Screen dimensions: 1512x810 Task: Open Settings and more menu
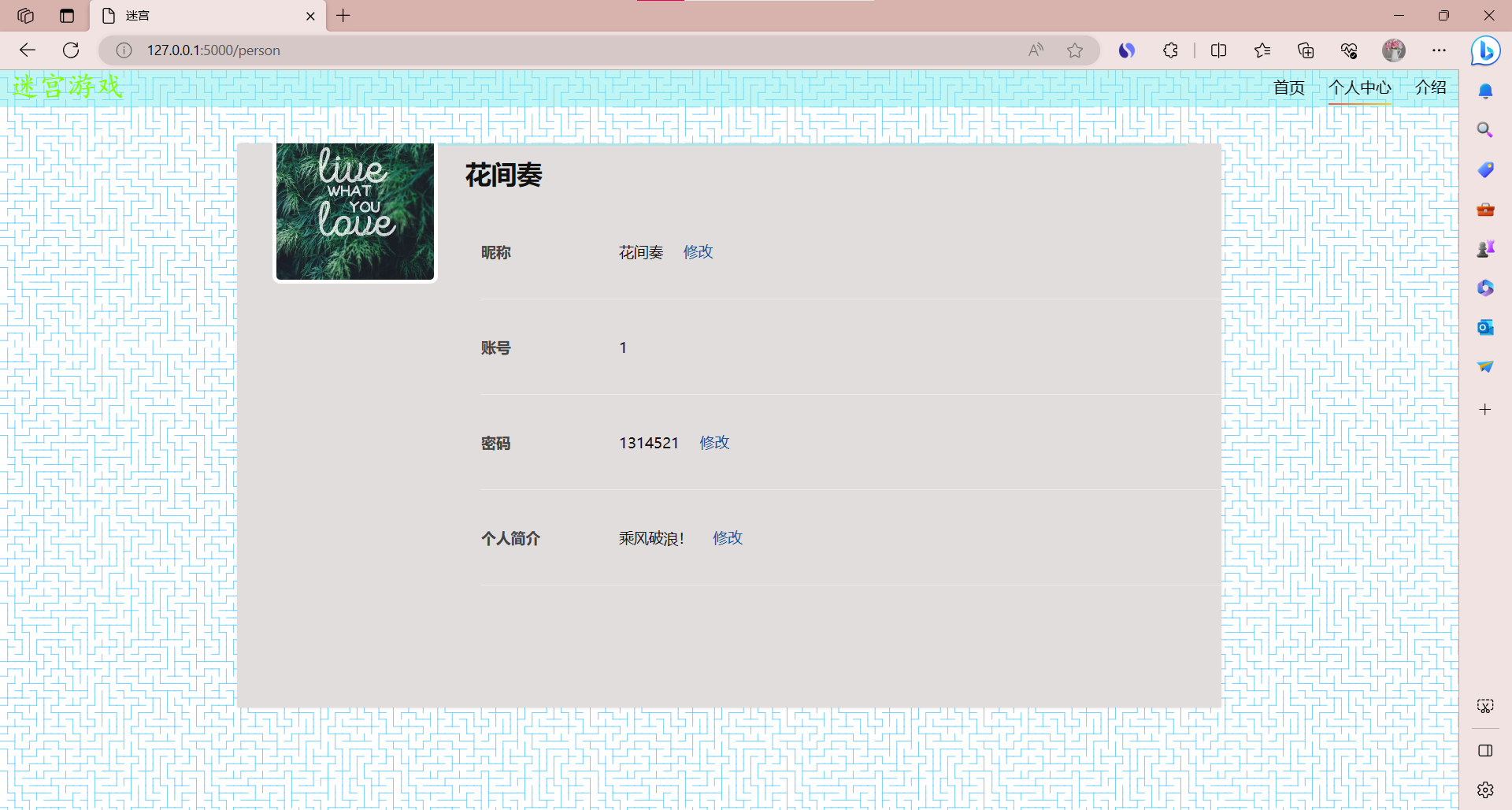click(1439, 50)
